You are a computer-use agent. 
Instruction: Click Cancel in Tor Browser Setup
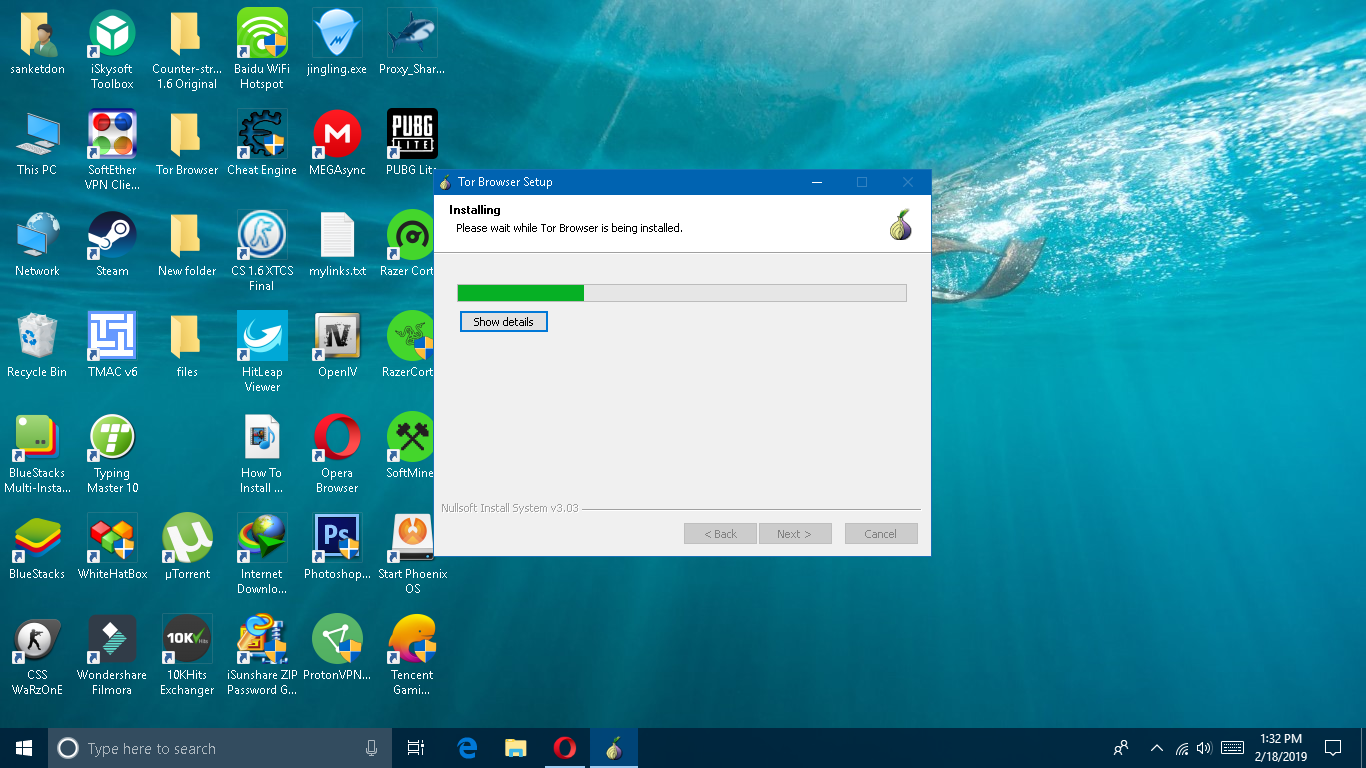point(880,534)
